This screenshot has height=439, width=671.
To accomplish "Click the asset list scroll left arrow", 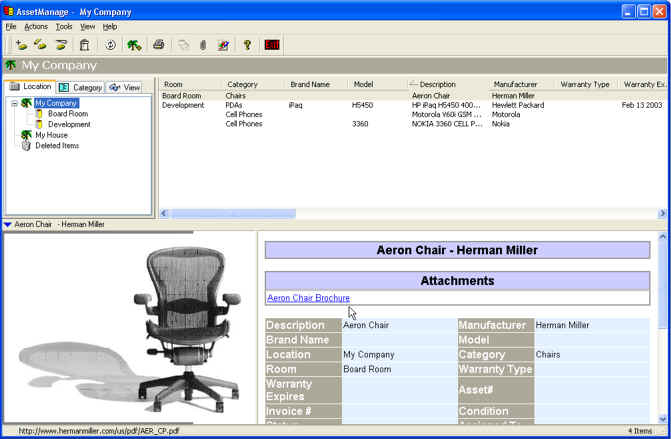I will point(164,213).
